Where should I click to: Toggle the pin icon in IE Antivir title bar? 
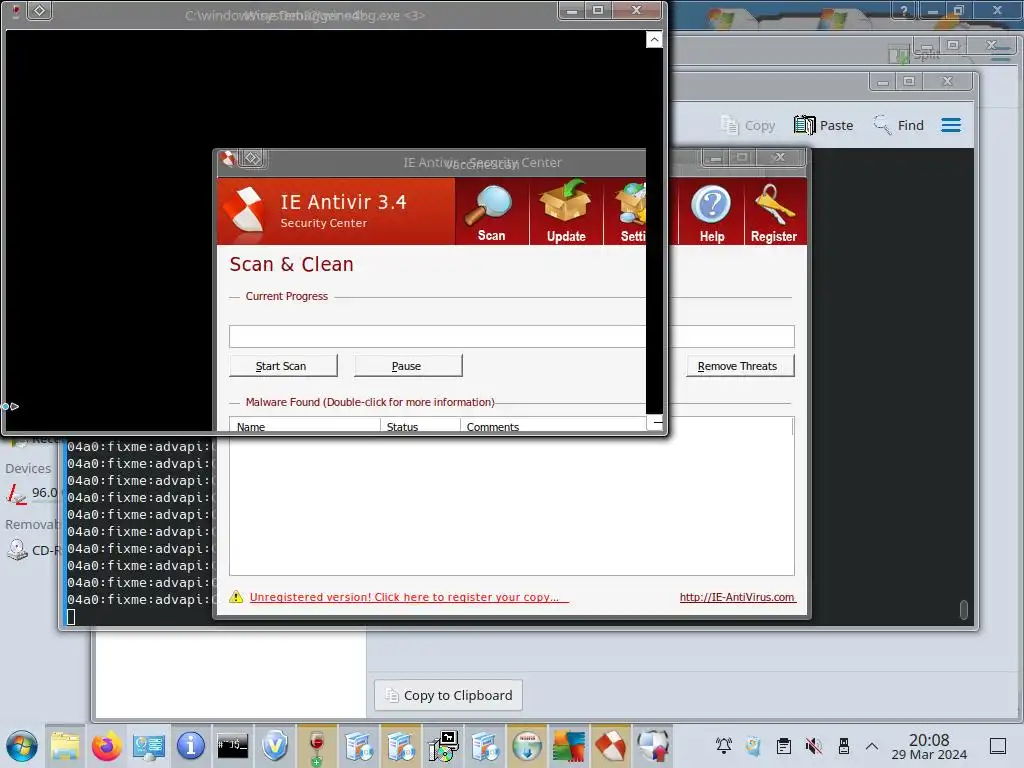coord(252,158)
